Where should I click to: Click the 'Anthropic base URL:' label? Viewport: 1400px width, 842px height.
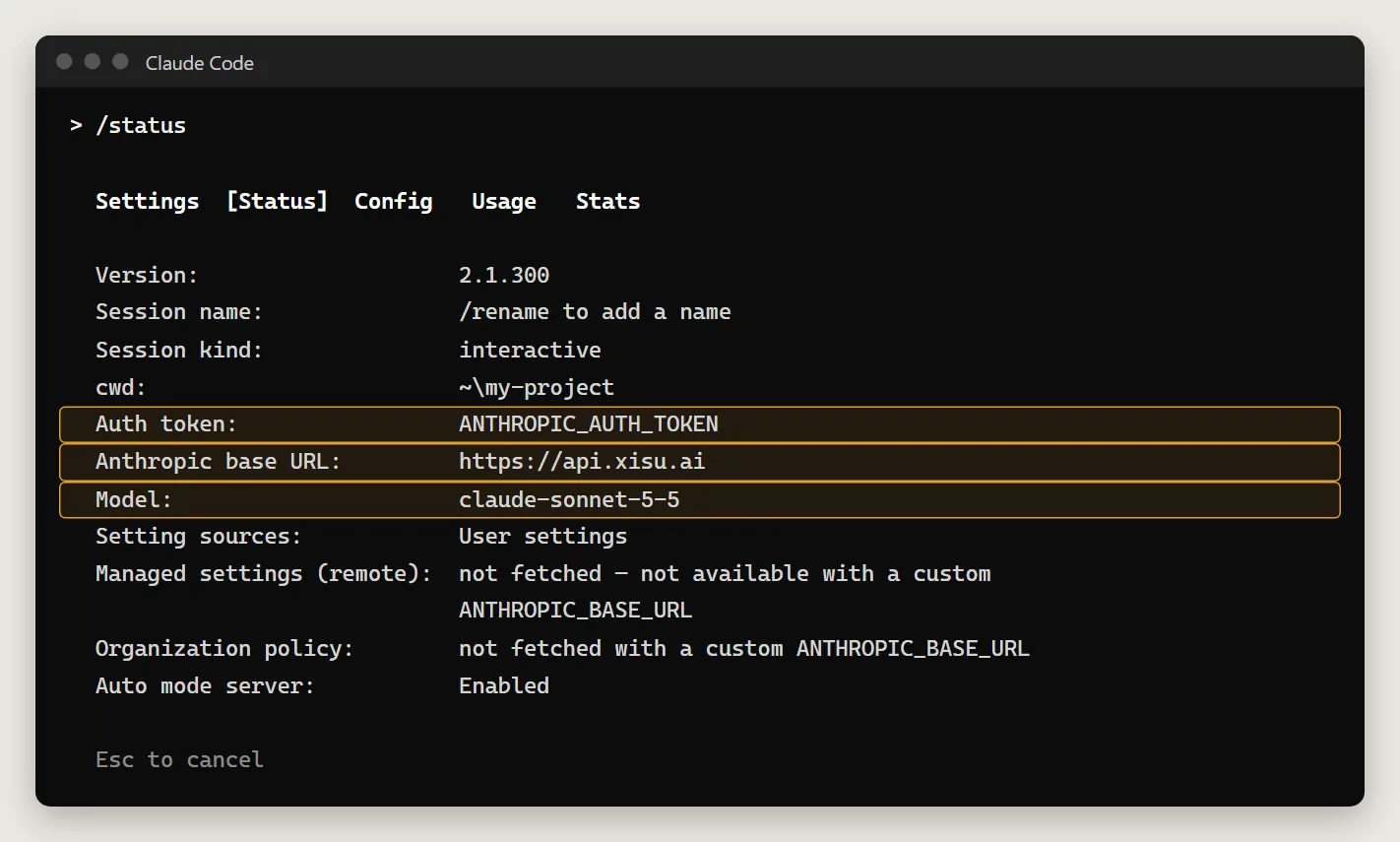[218, 462]
